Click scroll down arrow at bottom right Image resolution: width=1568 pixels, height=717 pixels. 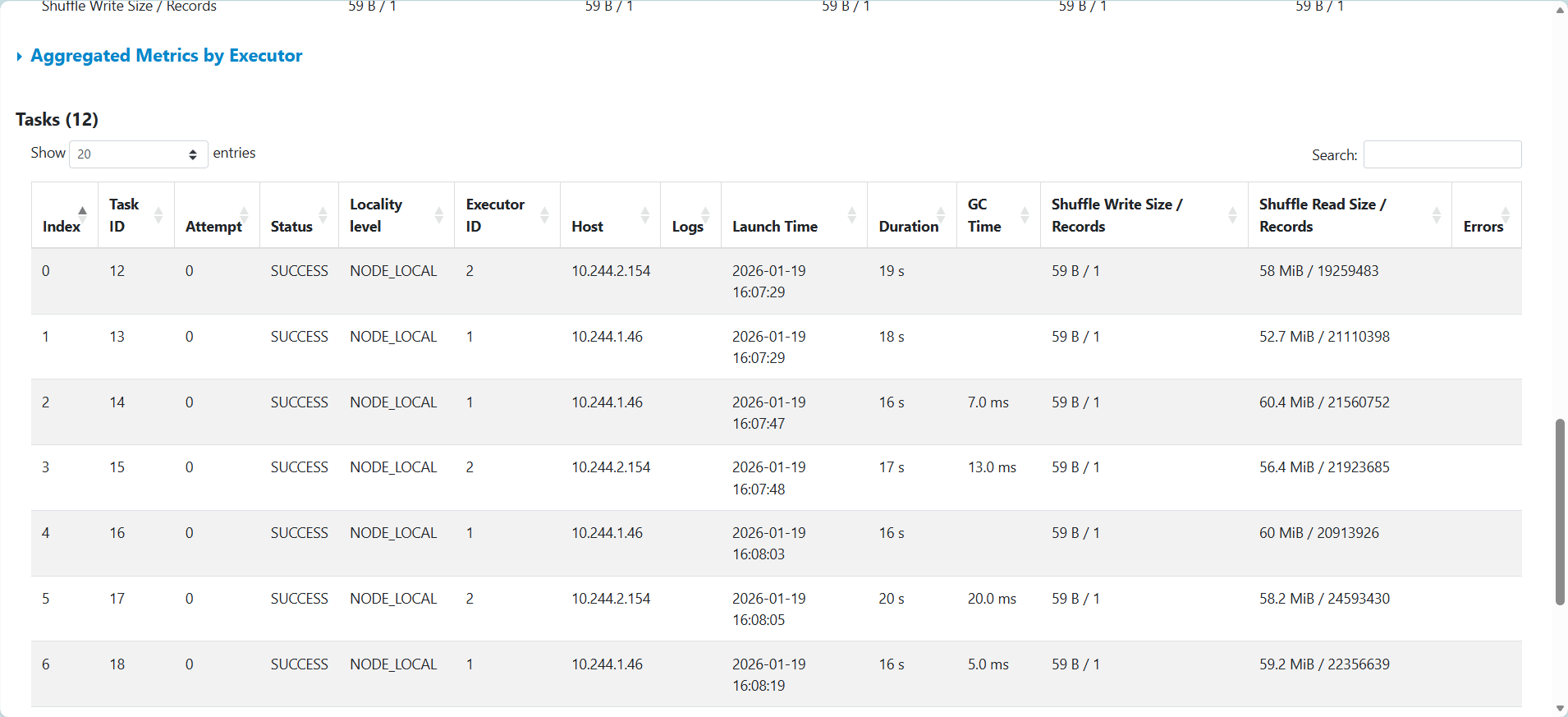tap(1560, 708)
